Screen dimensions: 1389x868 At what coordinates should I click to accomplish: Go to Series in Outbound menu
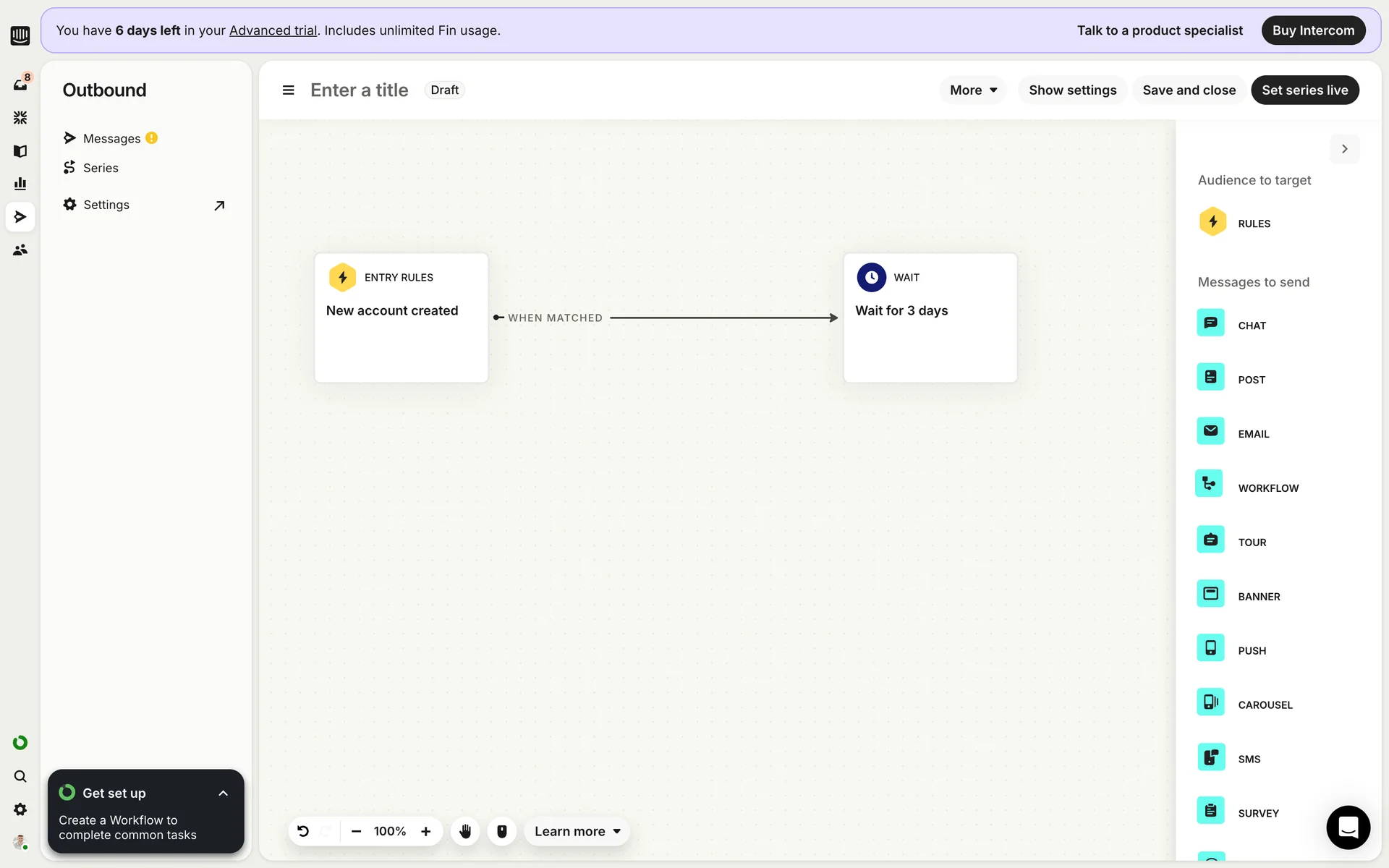click(101, 168)
